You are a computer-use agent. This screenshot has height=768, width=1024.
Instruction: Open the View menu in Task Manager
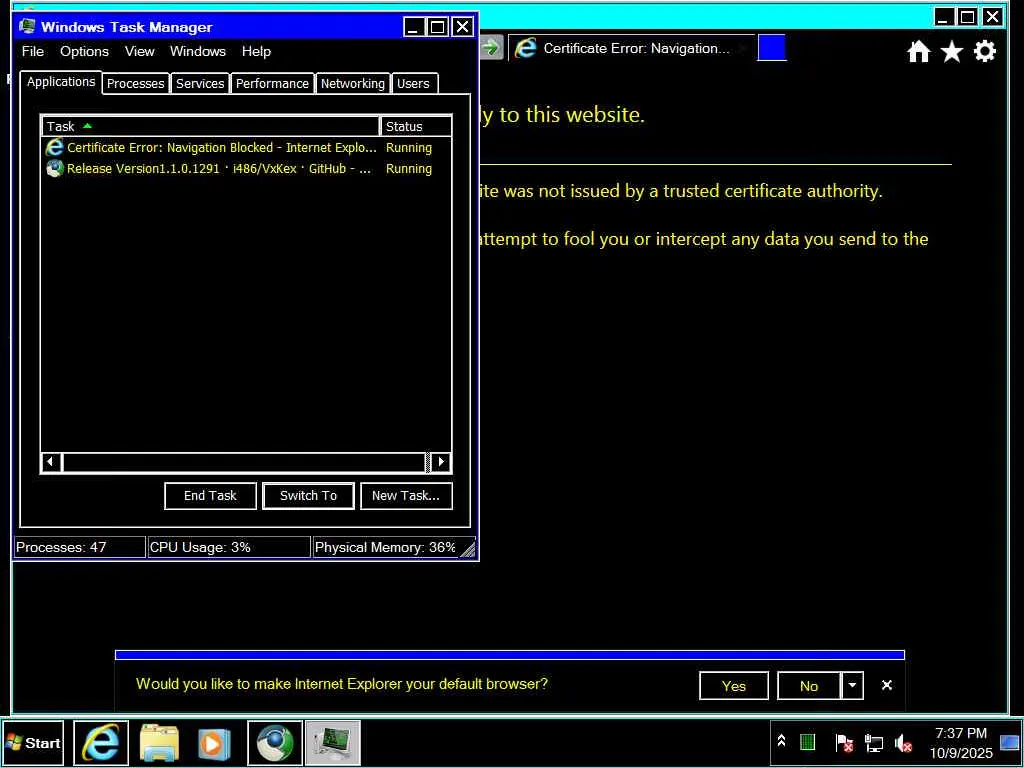(x=140, y=51)
